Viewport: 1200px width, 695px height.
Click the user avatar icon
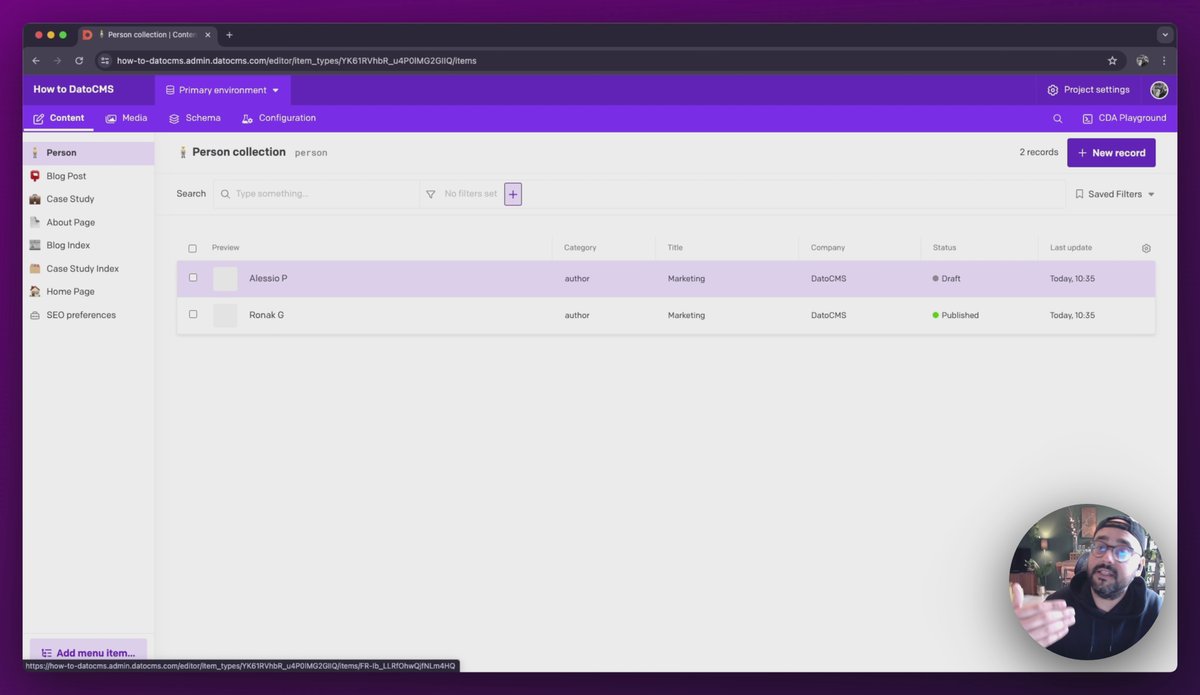[1159, 90]
